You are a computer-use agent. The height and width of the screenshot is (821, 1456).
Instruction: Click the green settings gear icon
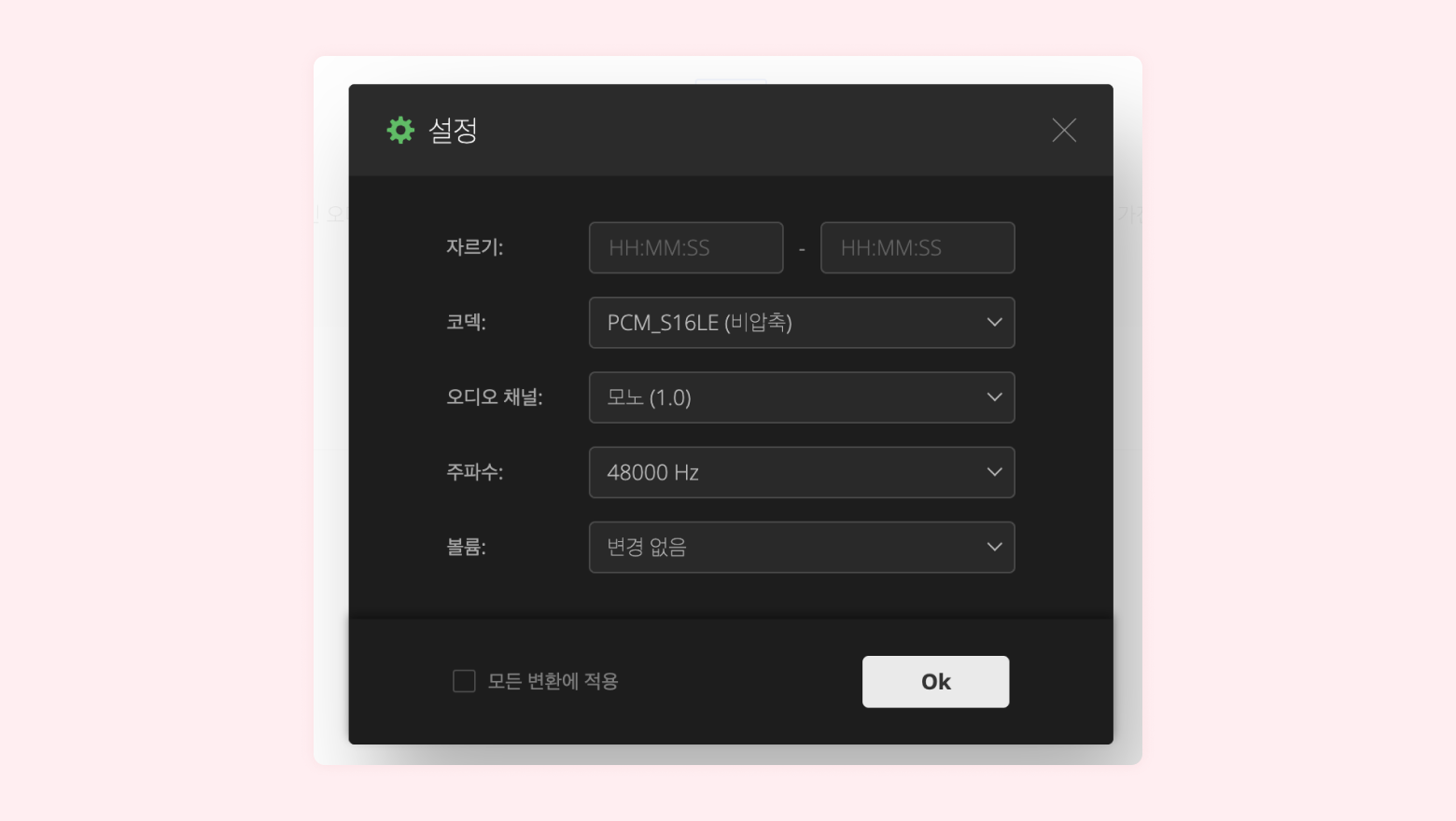pos(400,130)
